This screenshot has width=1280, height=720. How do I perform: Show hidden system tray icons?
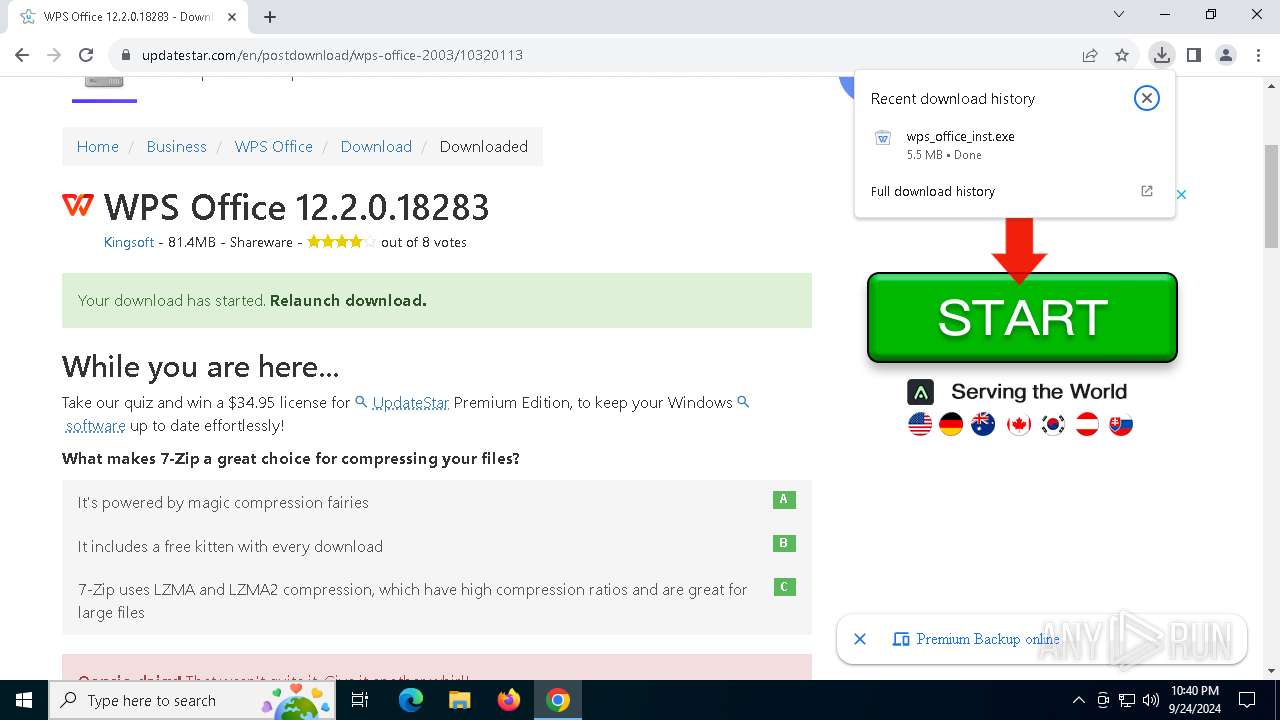pyautogui.click(x=1078, y=700)
